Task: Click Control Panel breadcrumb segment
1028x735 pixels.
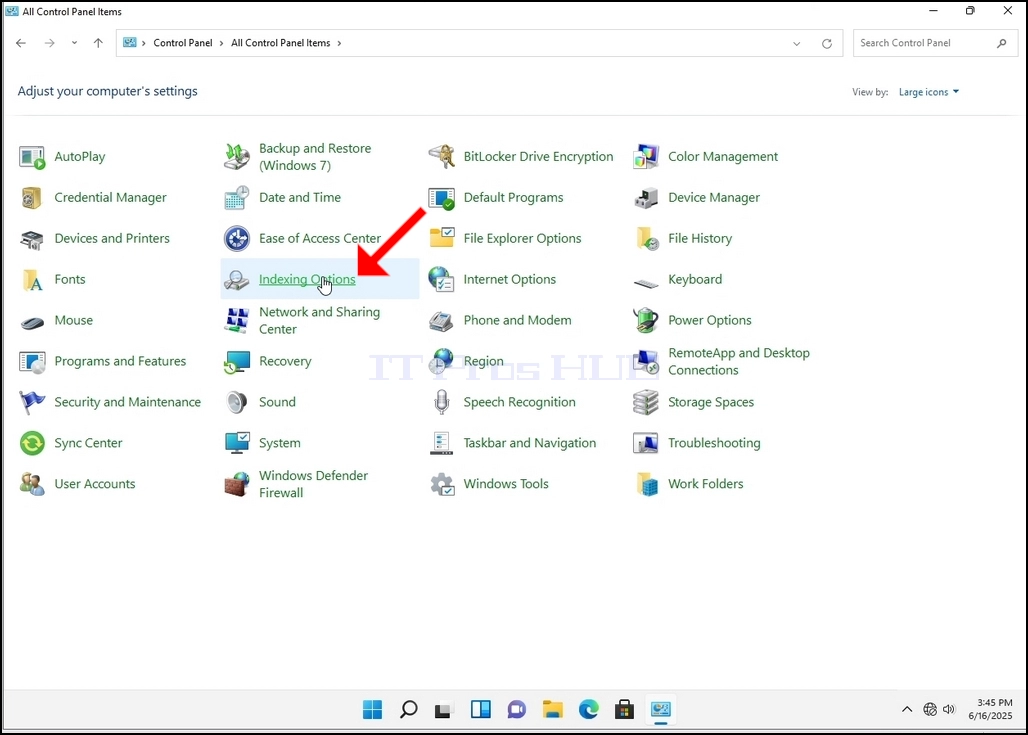Action: click(183, 43)
